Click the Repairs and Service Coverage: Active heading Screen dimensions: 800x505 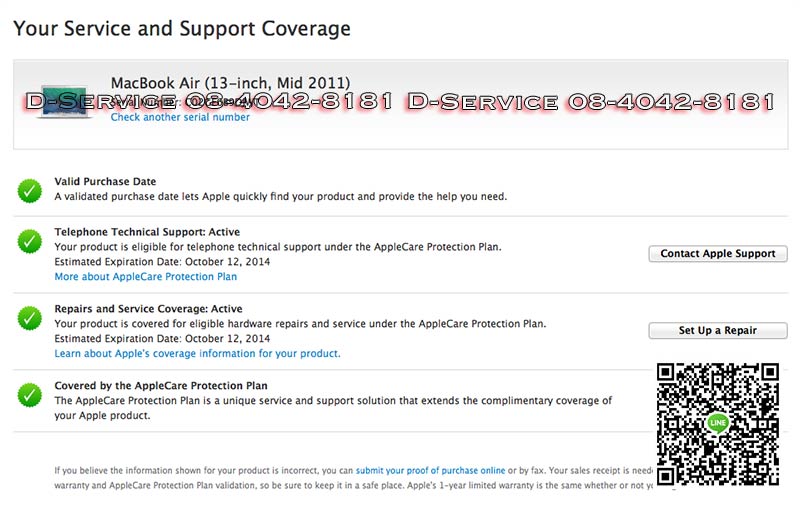148,309
